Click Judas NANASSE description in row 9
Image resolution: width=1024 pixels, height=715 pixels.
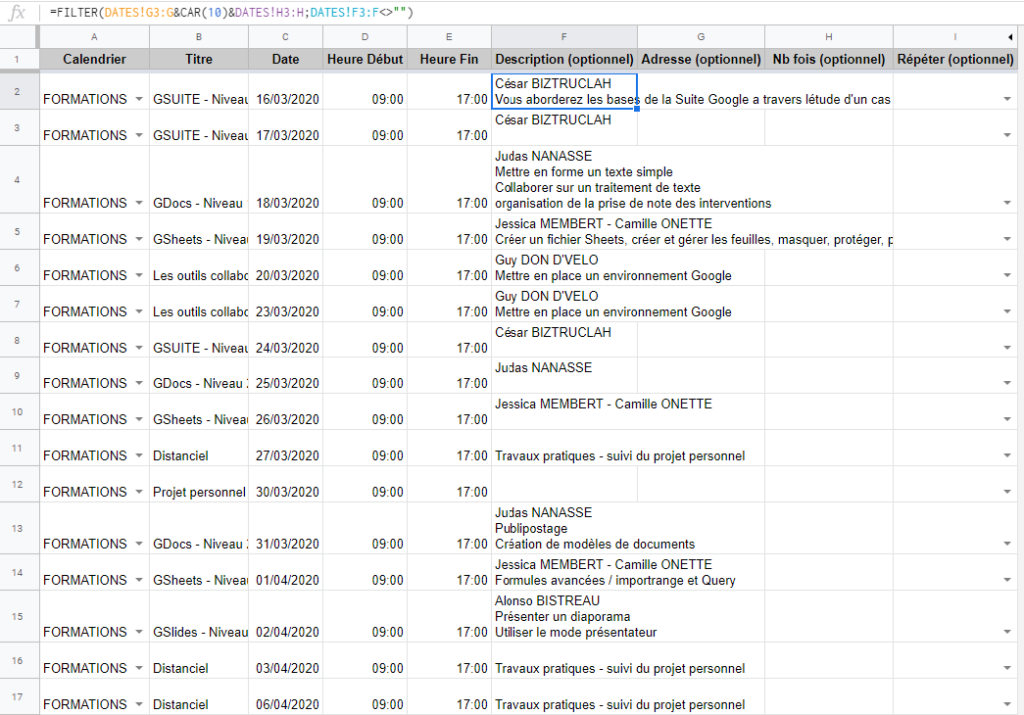click(x=564, y=375)
